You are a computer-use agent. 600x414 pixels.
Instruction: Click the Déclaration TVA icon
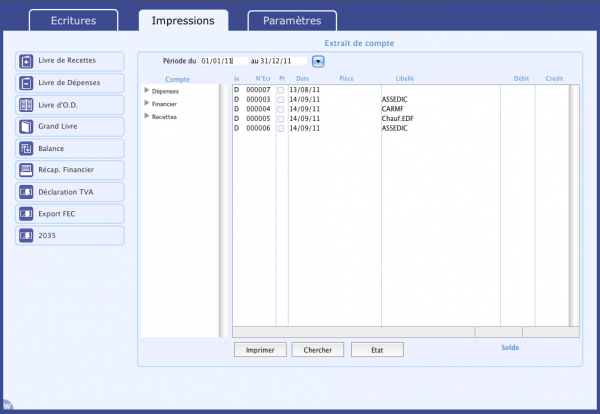pos(26,192)
